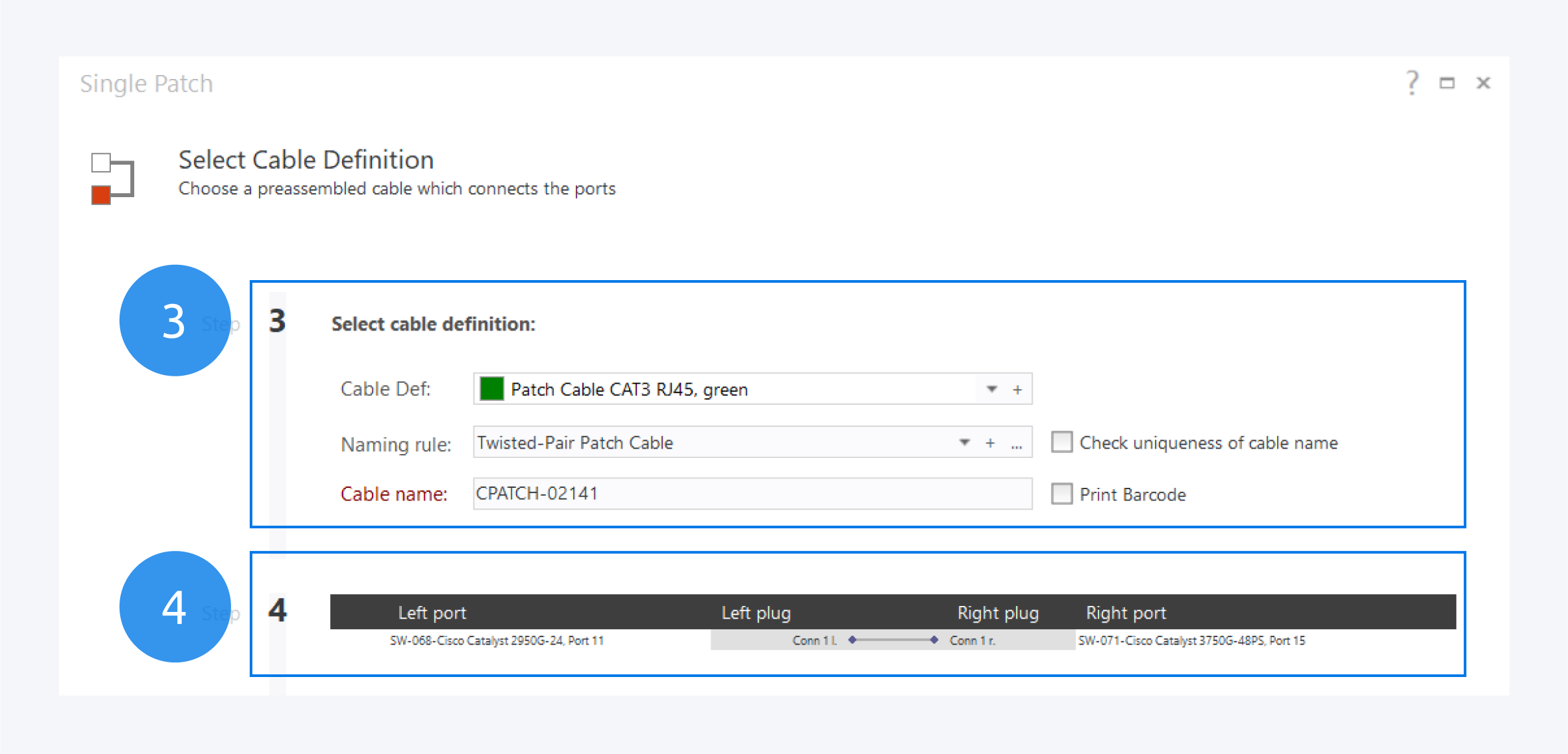
Task: Click the Left plug column header
Action: tap(756, 613)
